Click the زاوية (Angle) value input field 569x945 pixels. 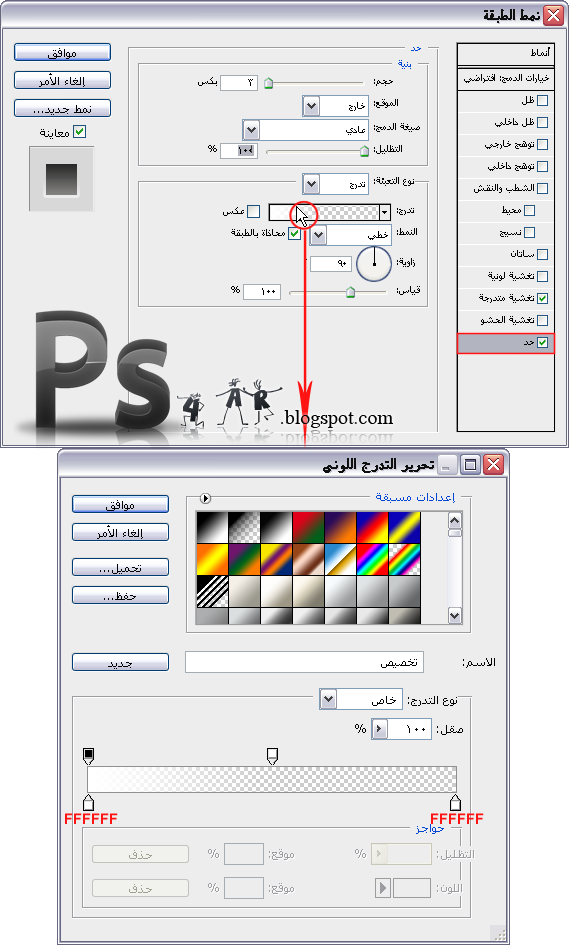[x=331, y=263]
